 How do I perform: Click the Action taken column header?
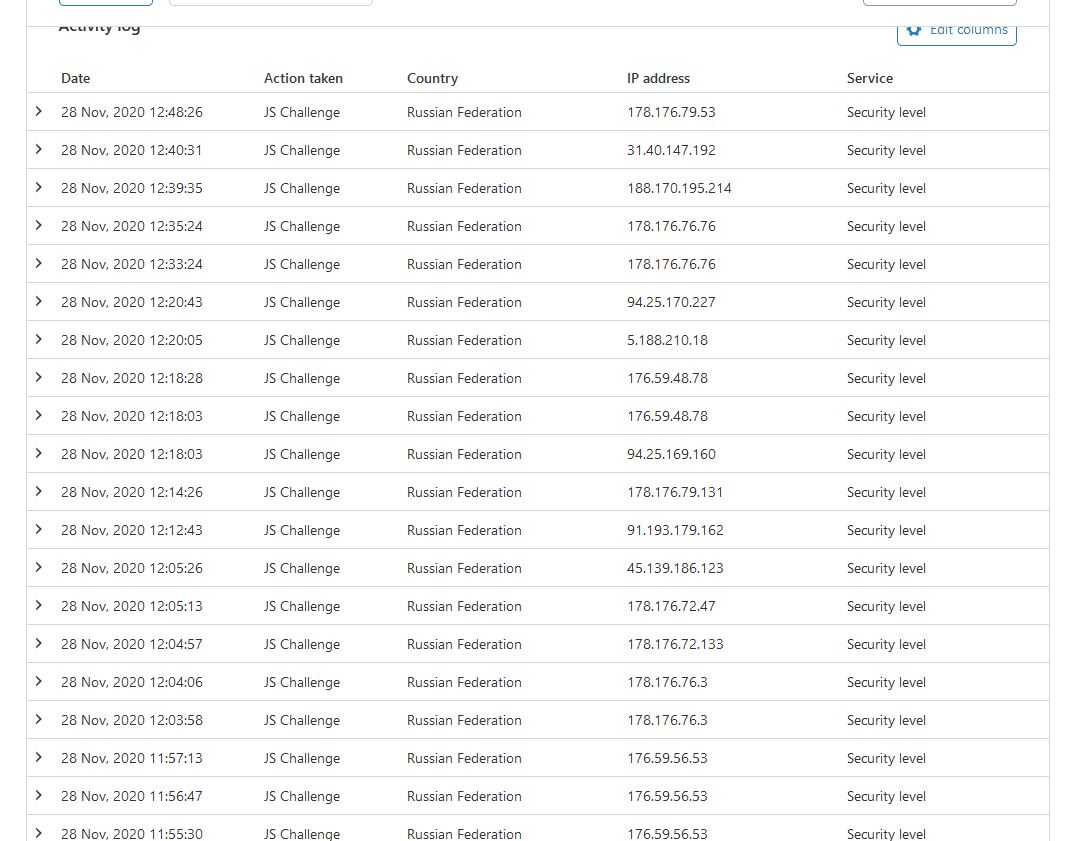303,78
